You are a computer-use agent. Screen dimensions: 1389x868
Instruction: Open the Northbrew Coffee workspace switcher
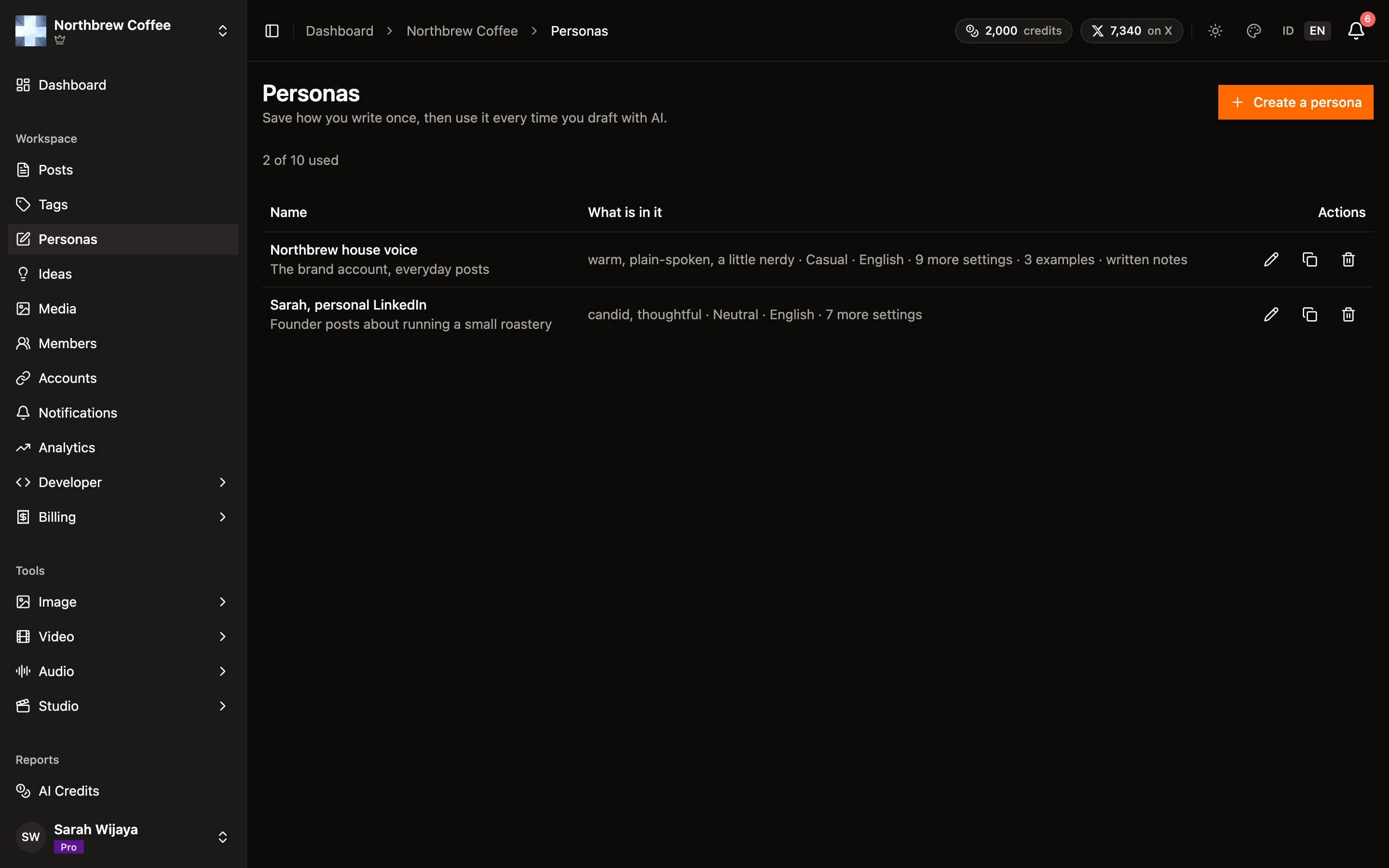pos(123,30)
